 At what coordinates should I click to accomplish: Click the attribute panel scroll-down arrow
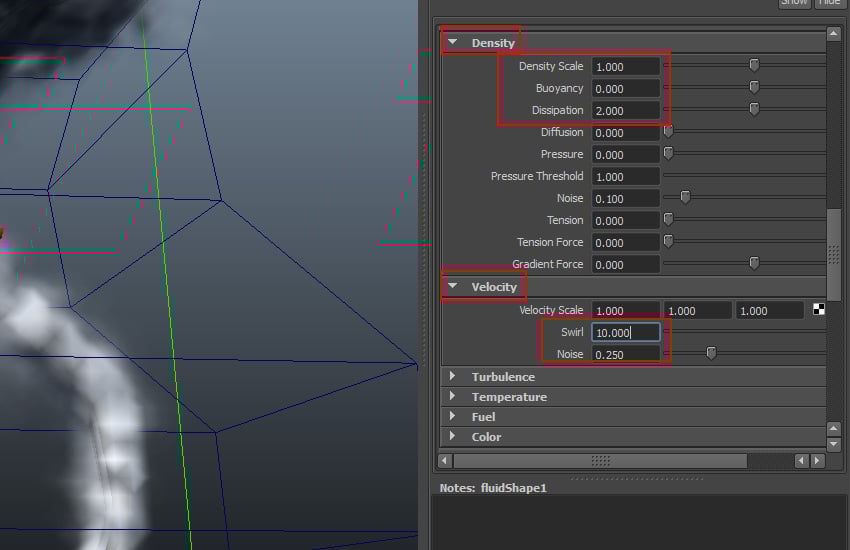(x=834, y=444)
